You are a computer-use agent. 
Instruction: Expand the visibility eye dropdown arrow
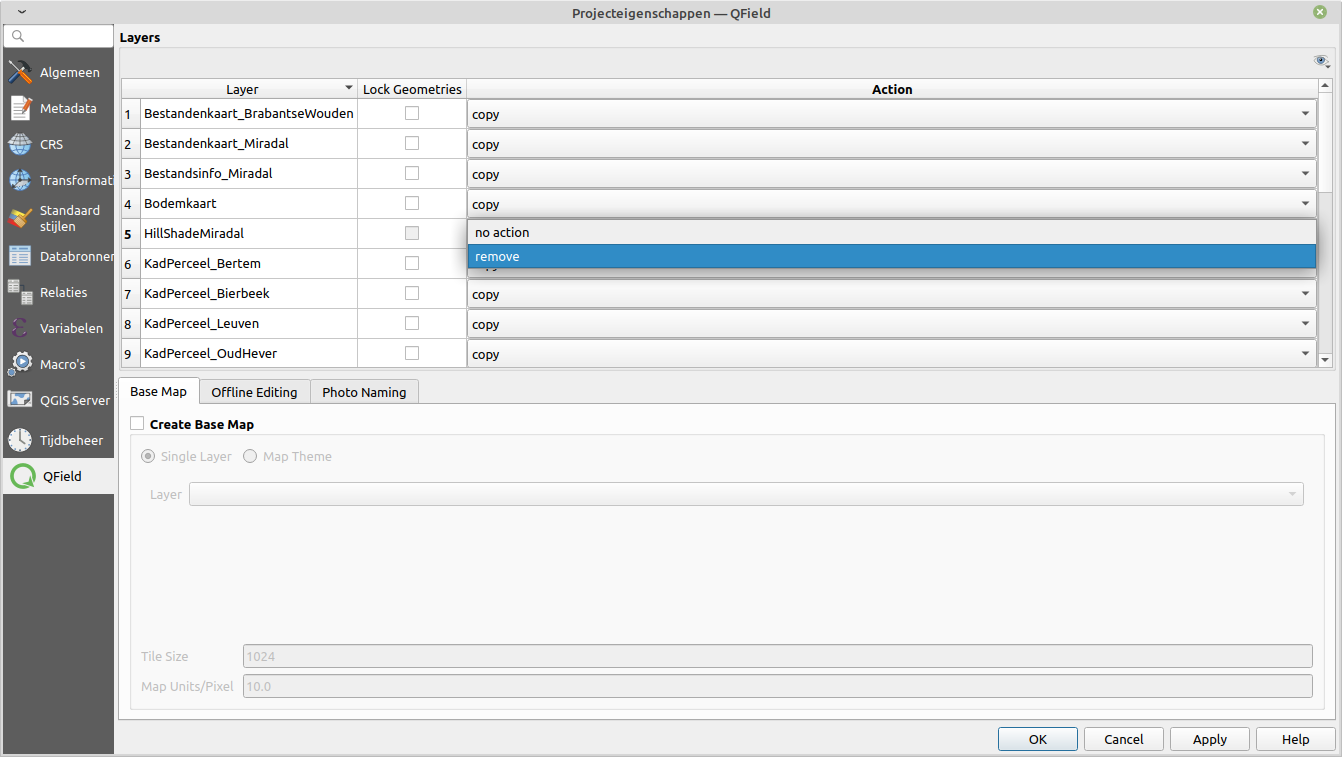tap(1322, 61)
